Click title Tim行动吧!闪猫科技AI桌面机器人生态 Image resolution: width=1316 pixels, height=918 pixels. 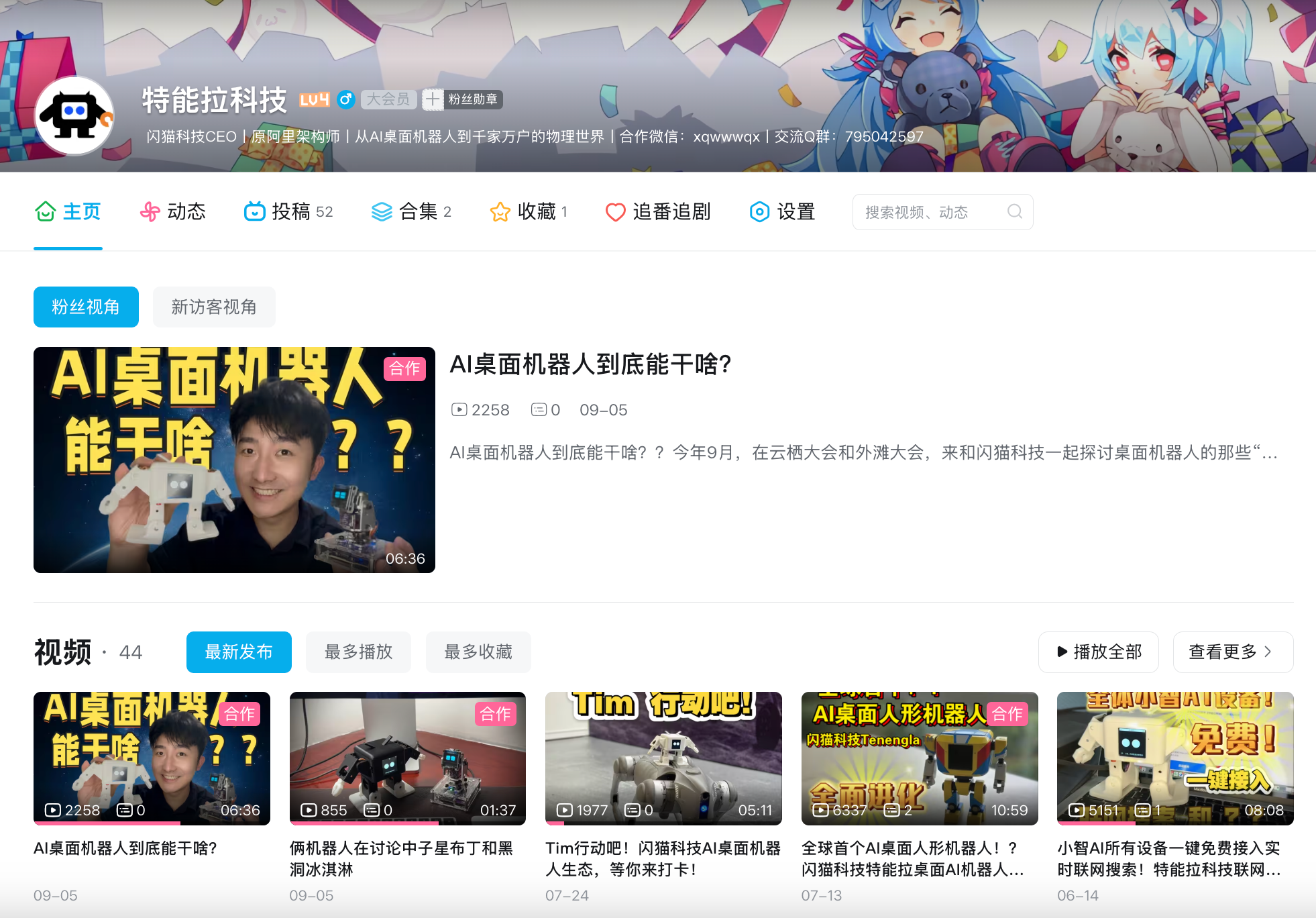pos(663,859)
